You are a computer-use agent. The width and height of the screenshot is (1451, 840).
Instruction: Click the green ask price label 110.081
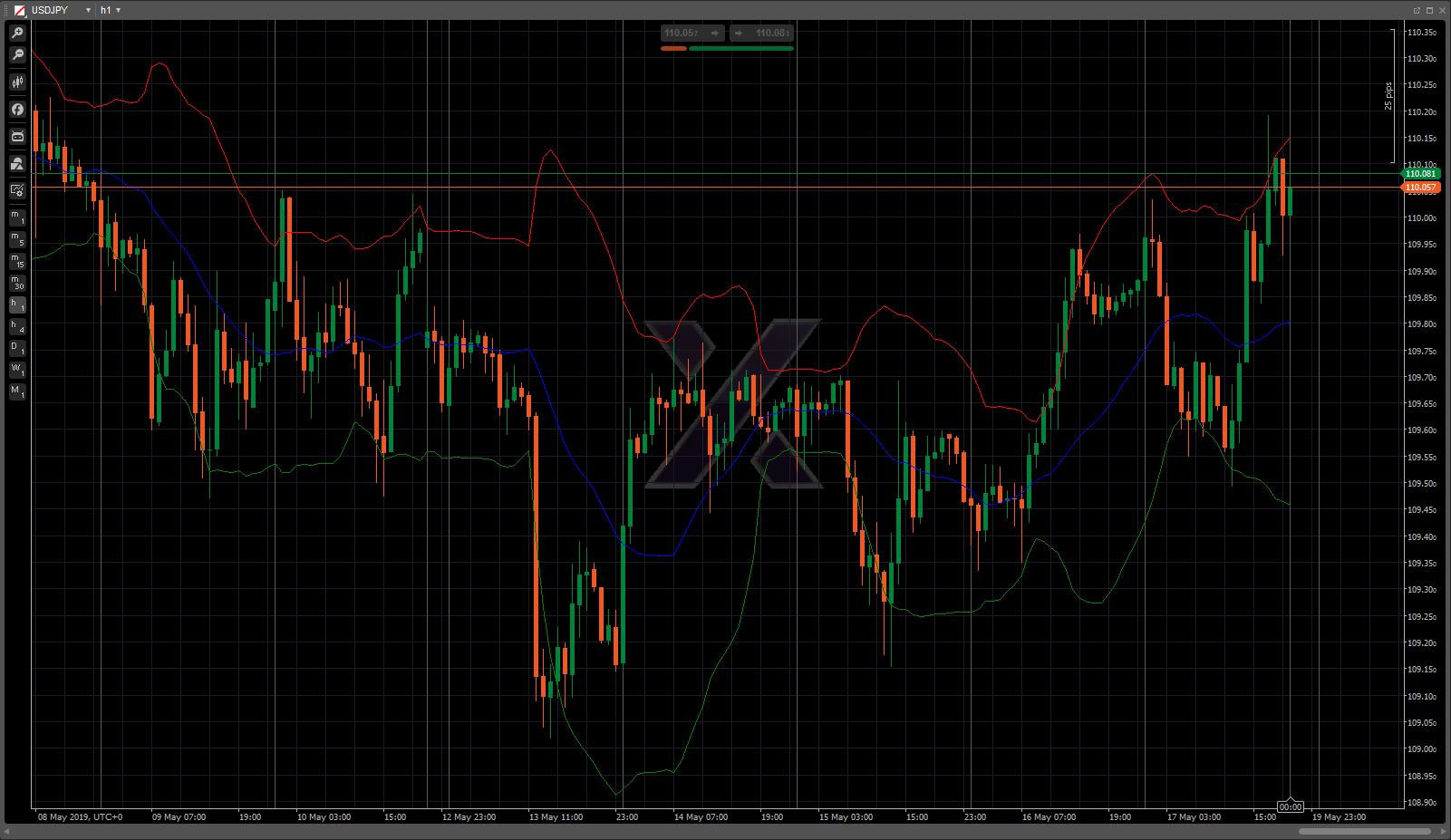point(1420,174)
